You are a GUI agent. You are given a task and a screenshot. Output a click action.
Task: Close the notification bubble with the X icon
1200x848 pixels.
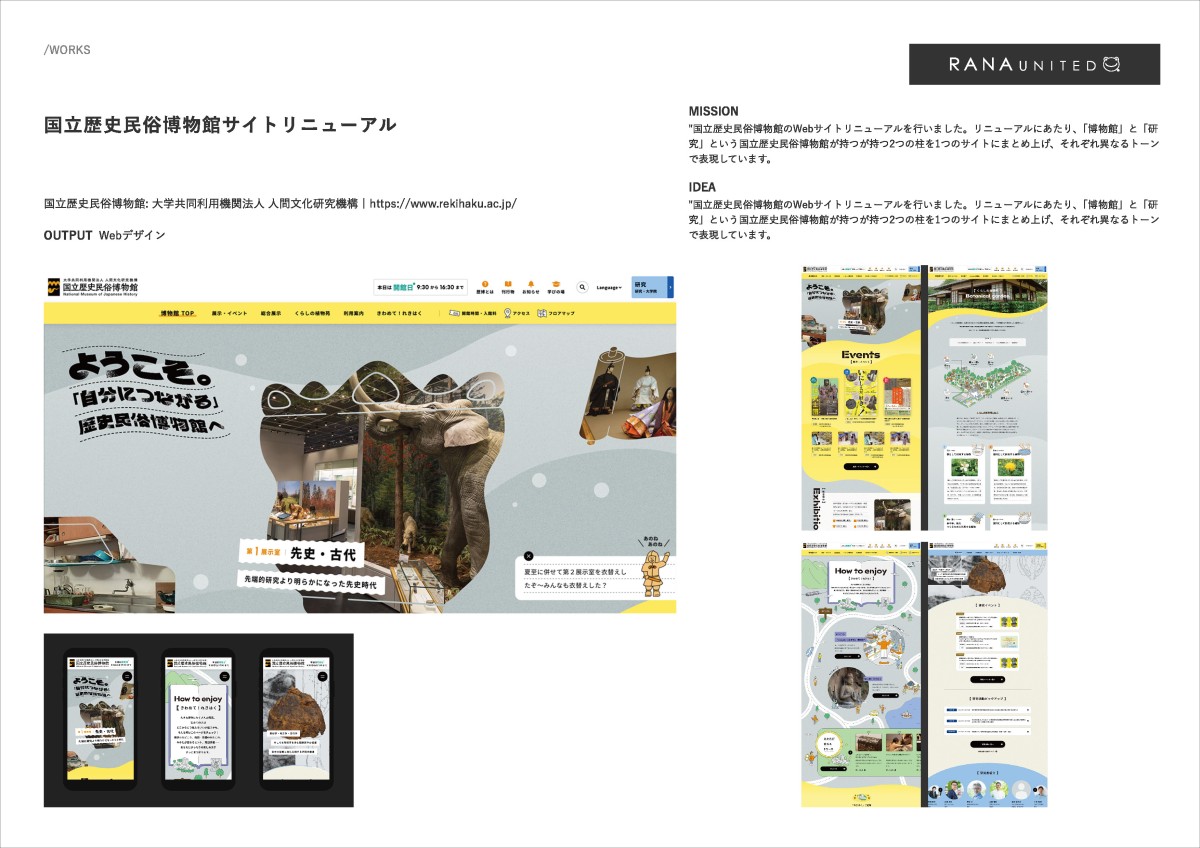point(529,556)
